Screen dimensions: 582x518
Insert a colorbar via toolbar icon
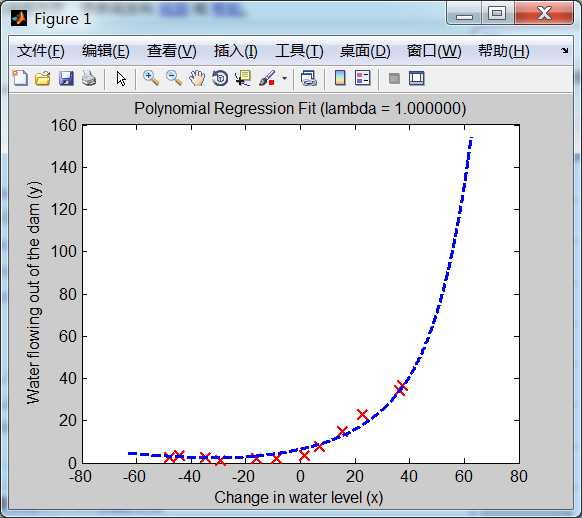click(340, 78)
